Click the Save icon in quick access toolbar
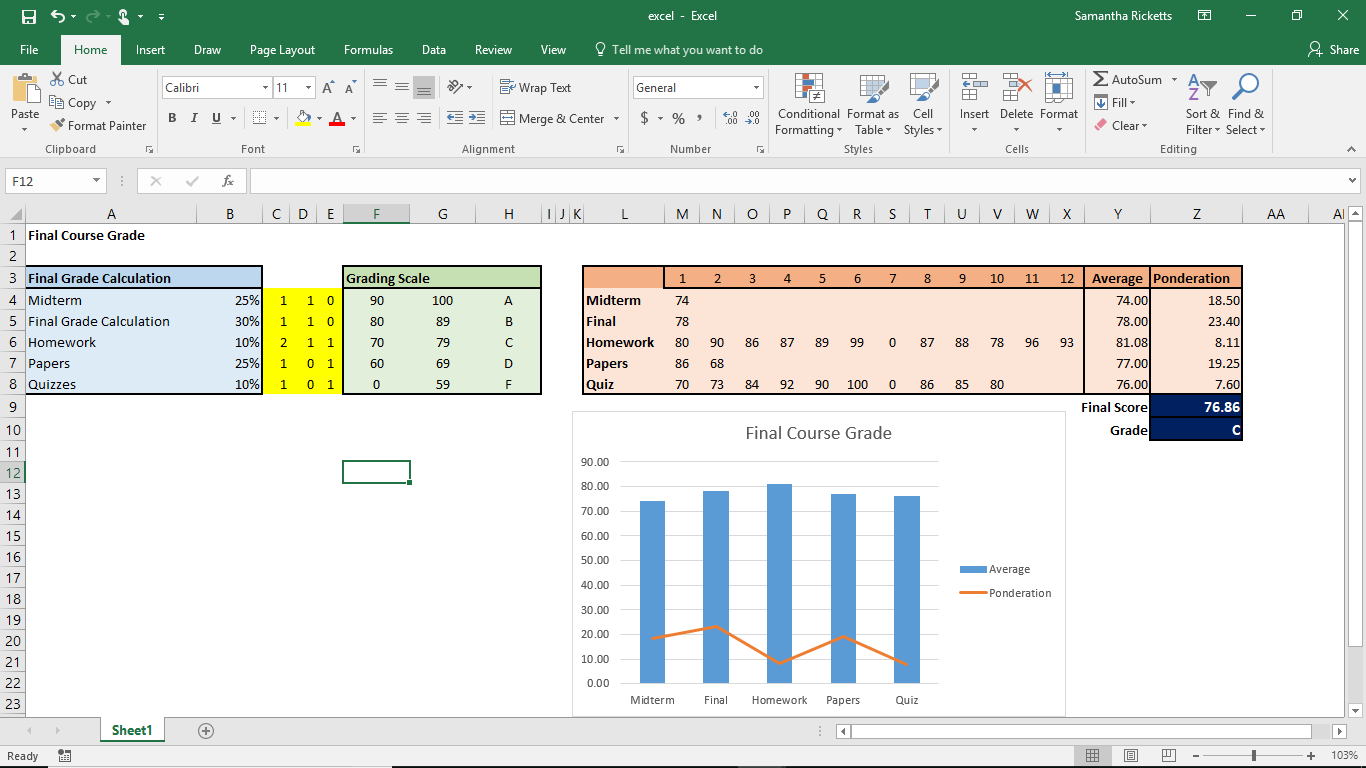1366x768 pixels. tap(29, 16)
